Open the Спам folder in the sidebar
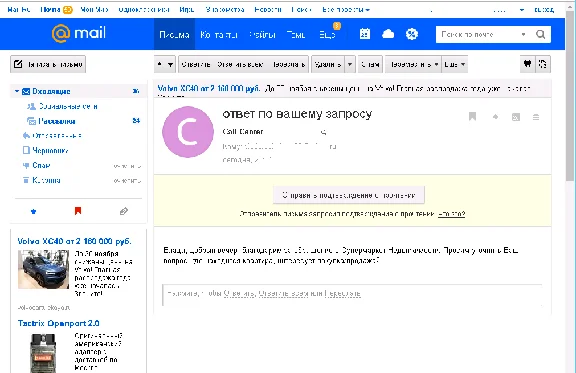The image size is (576, 373). 41,165
